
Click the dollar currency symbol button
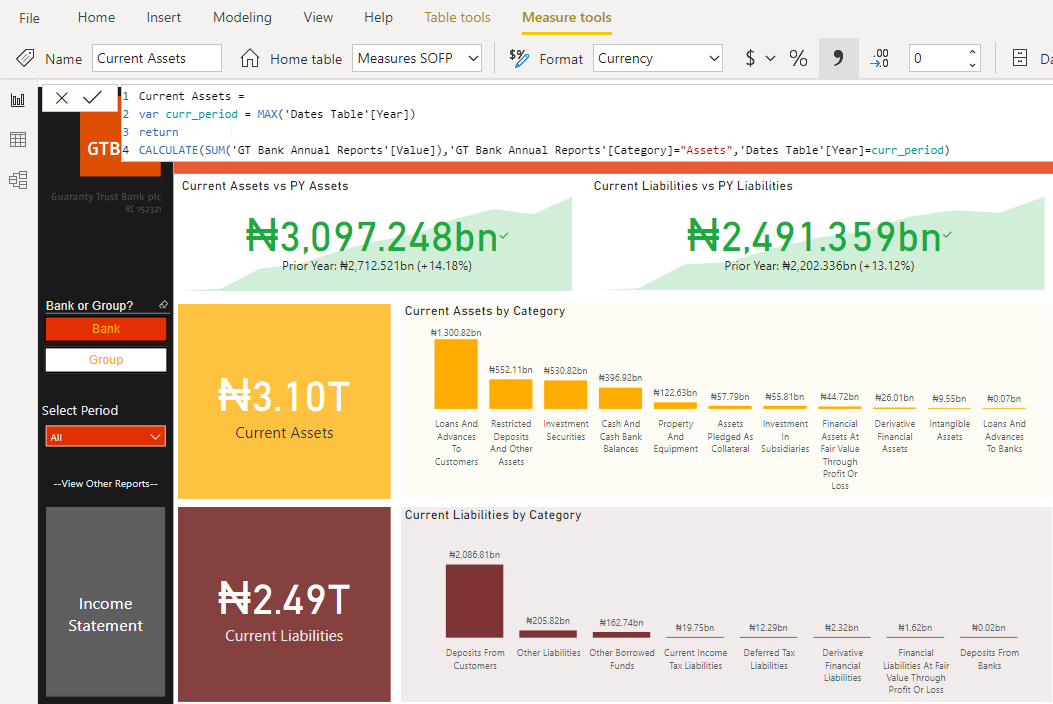(750, 58)
